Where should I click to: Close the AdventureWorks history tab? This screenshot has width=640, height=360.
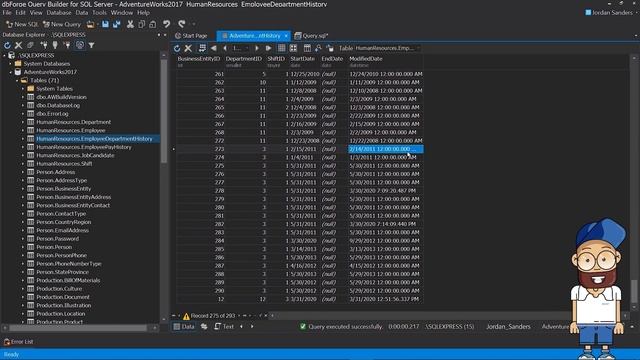click(x=286, y=36)
